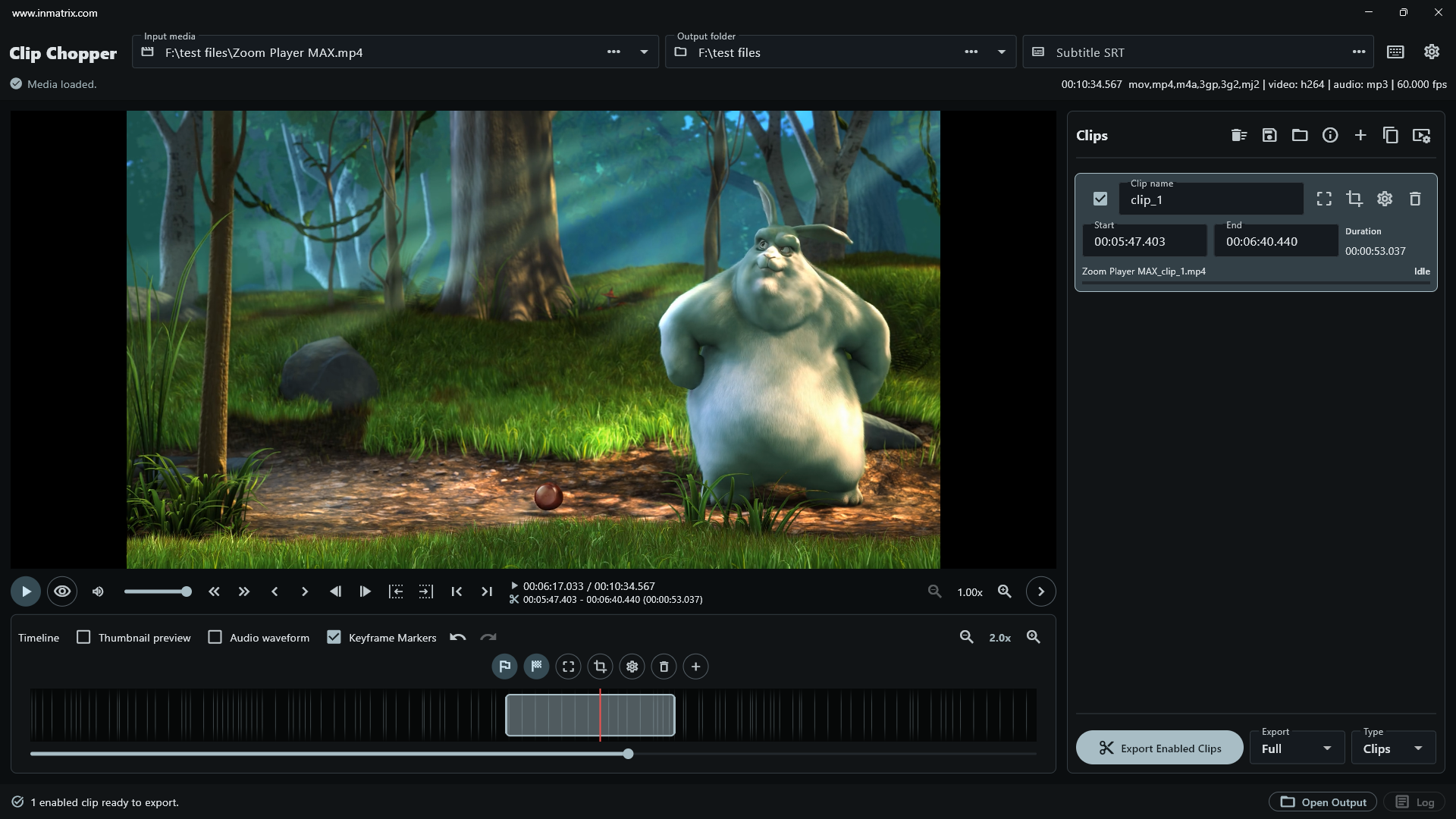Click timeline fit-to-clip brackets icon

(569, 667)
